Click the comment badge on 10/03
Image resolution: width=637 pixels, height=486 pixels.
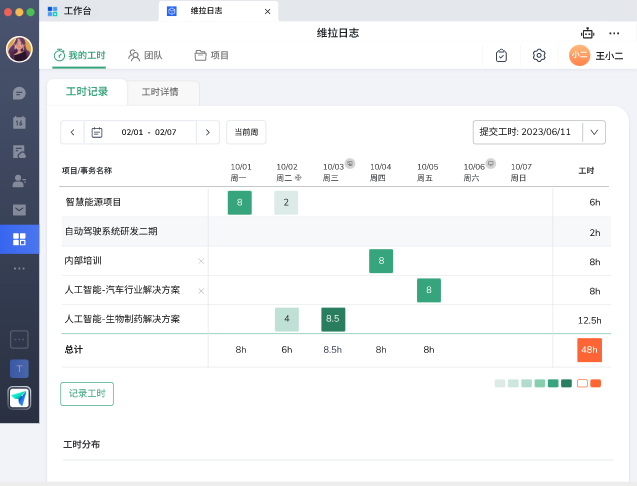[x=350, y=163]
